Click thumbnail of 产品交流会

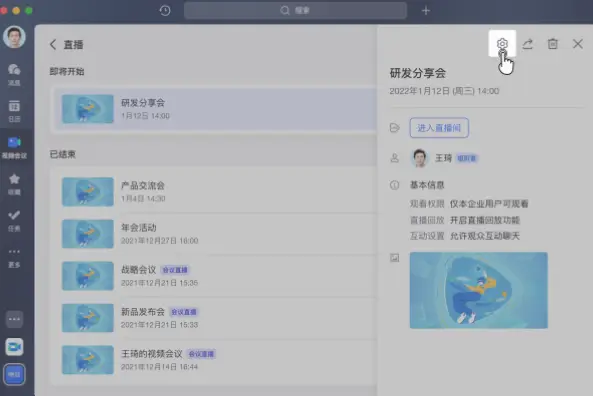pyautogui.click(x=88, y=192)
